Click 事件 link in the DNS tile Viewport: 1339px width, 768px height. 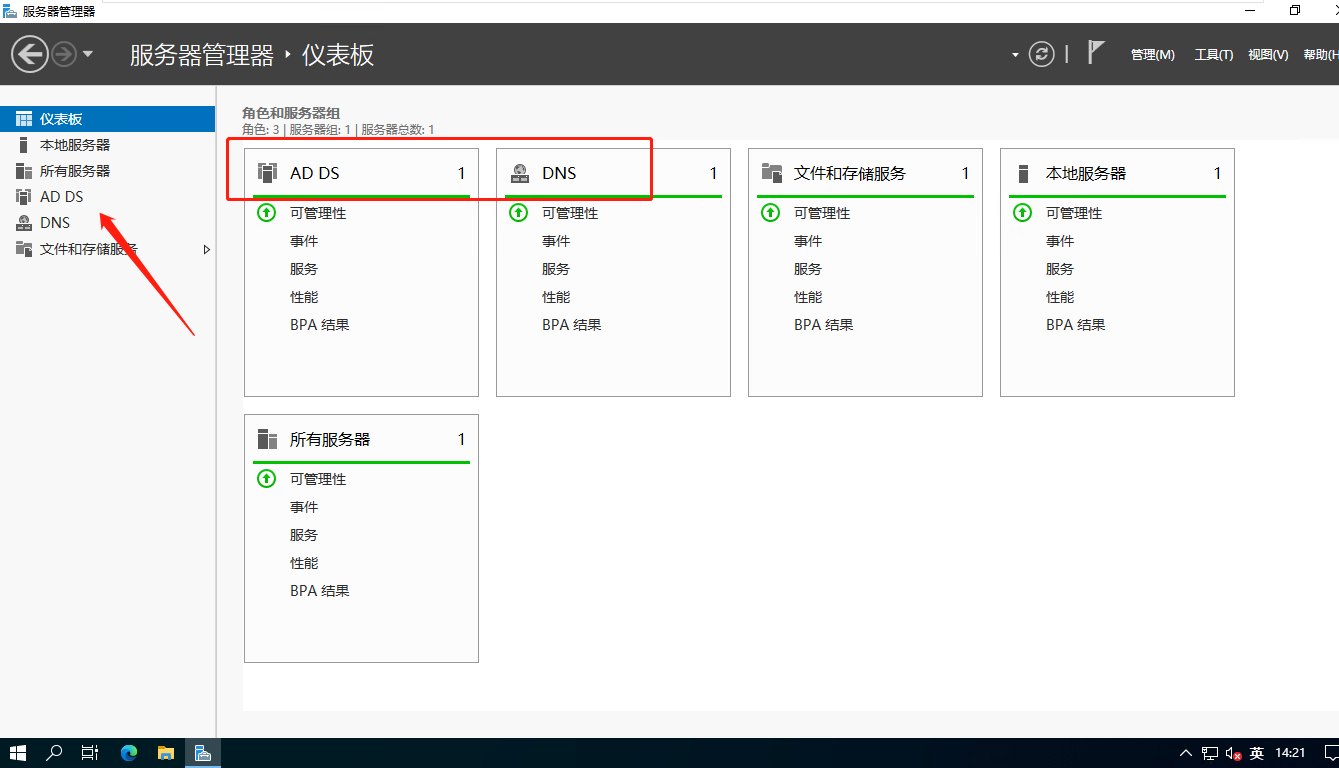(556, 241)
